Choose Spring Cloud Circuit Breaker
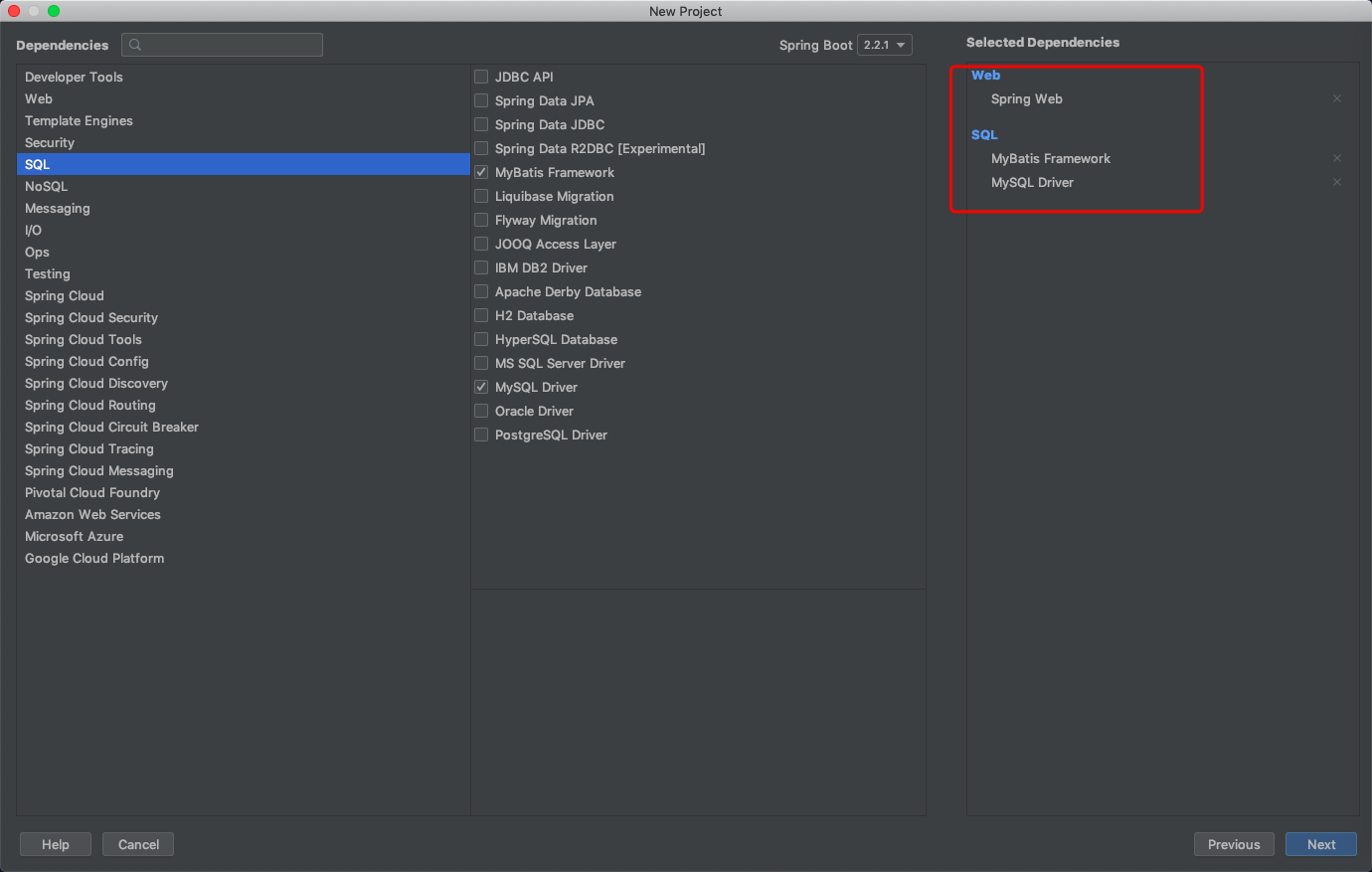Screen dimensions: 1372x872 pos(244,427)
